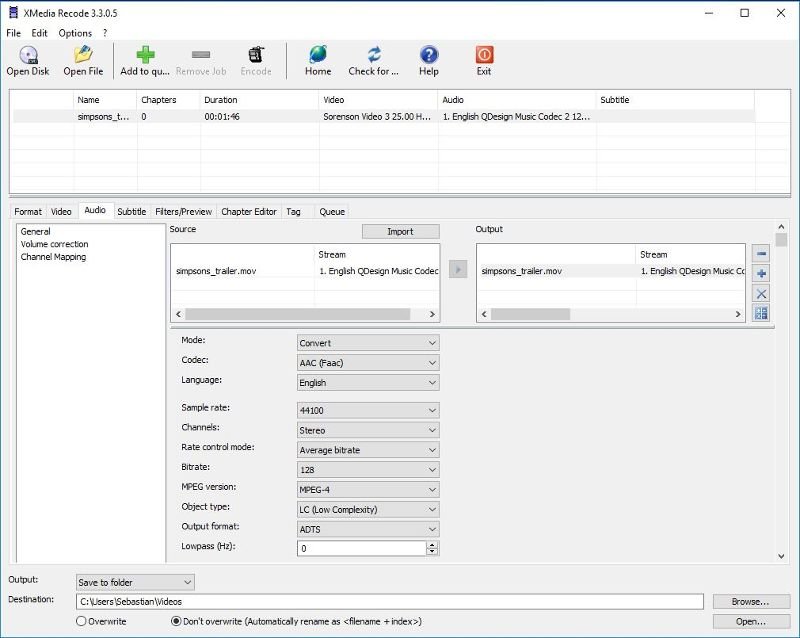
Task: Click the Remove Job toolbar icon
Action: [201, 60]
